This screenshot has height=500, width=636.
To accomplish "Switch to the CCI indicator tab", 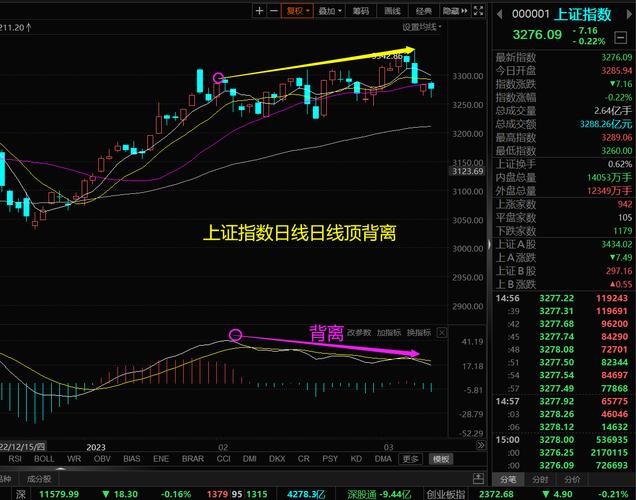I will 223,459.
